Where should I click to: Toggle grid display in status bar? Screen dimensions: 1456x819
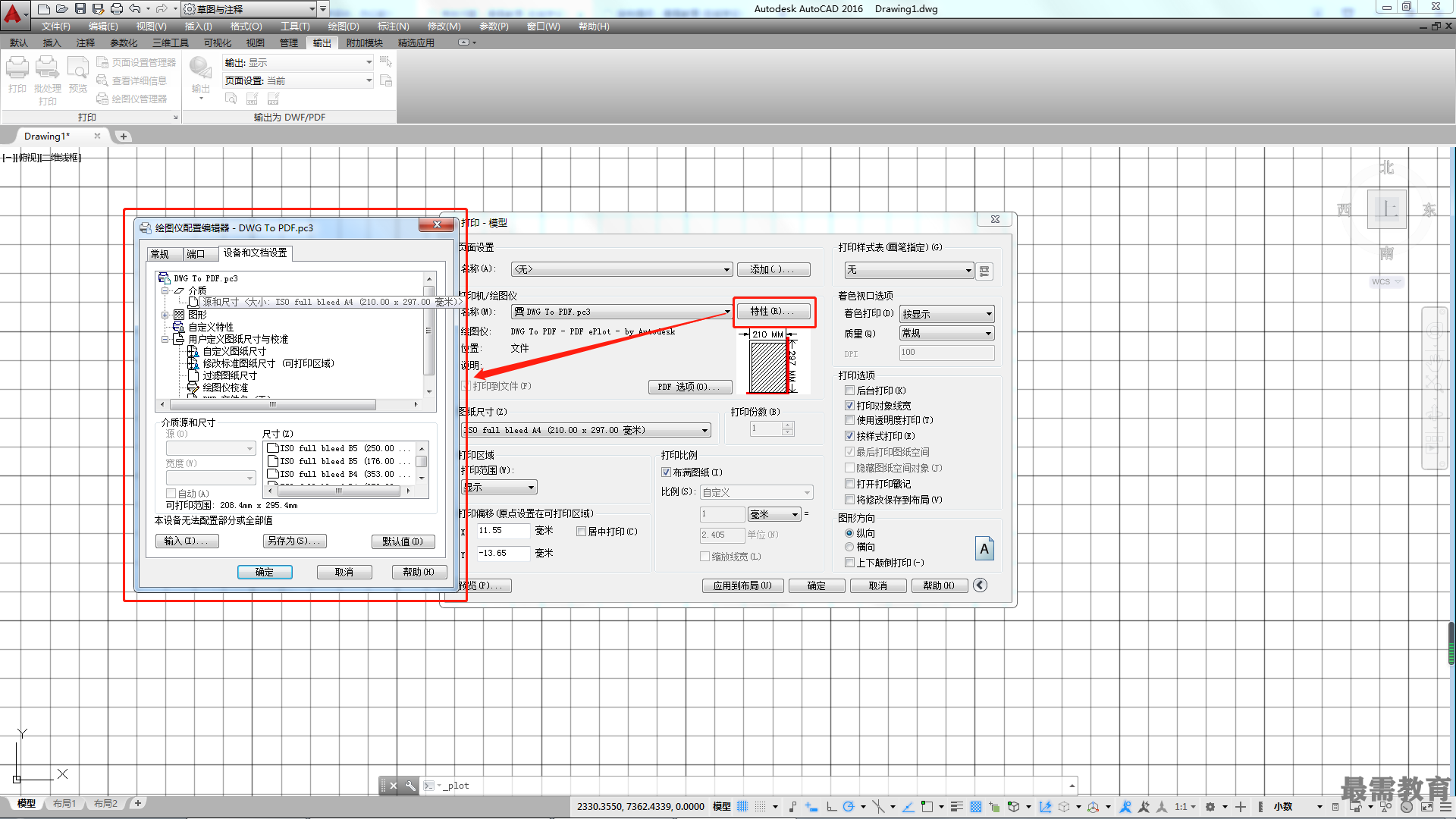point(742,807)
